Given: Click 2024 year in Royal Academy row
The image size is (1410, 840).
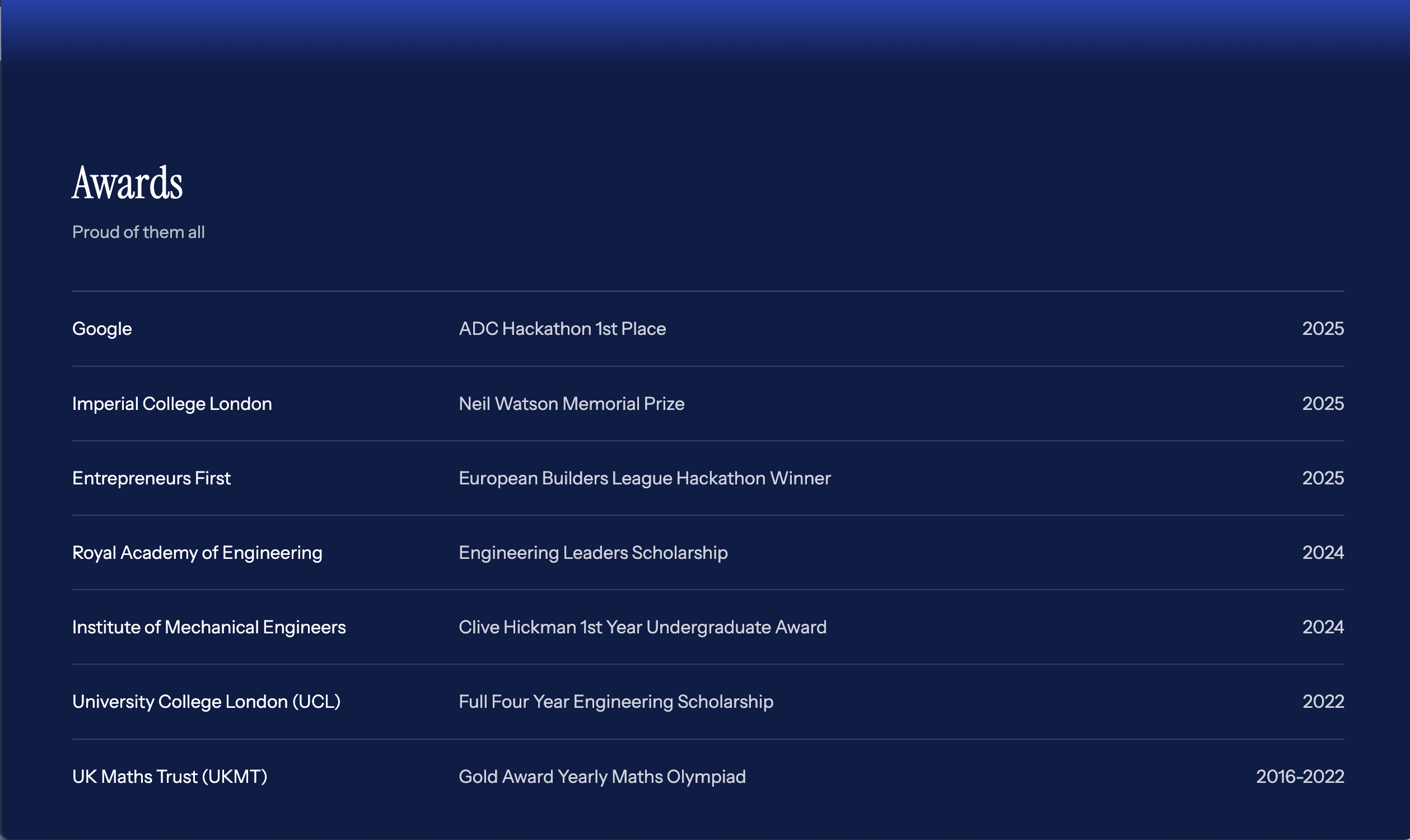Looking at the screenshot, I should pos(1323,553).
